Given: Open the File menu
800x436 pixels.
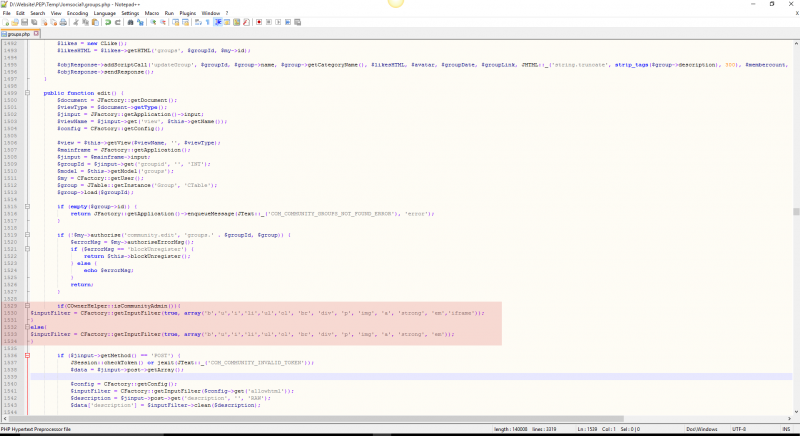Looking at the screenshot, I should (x=7, y=13).
